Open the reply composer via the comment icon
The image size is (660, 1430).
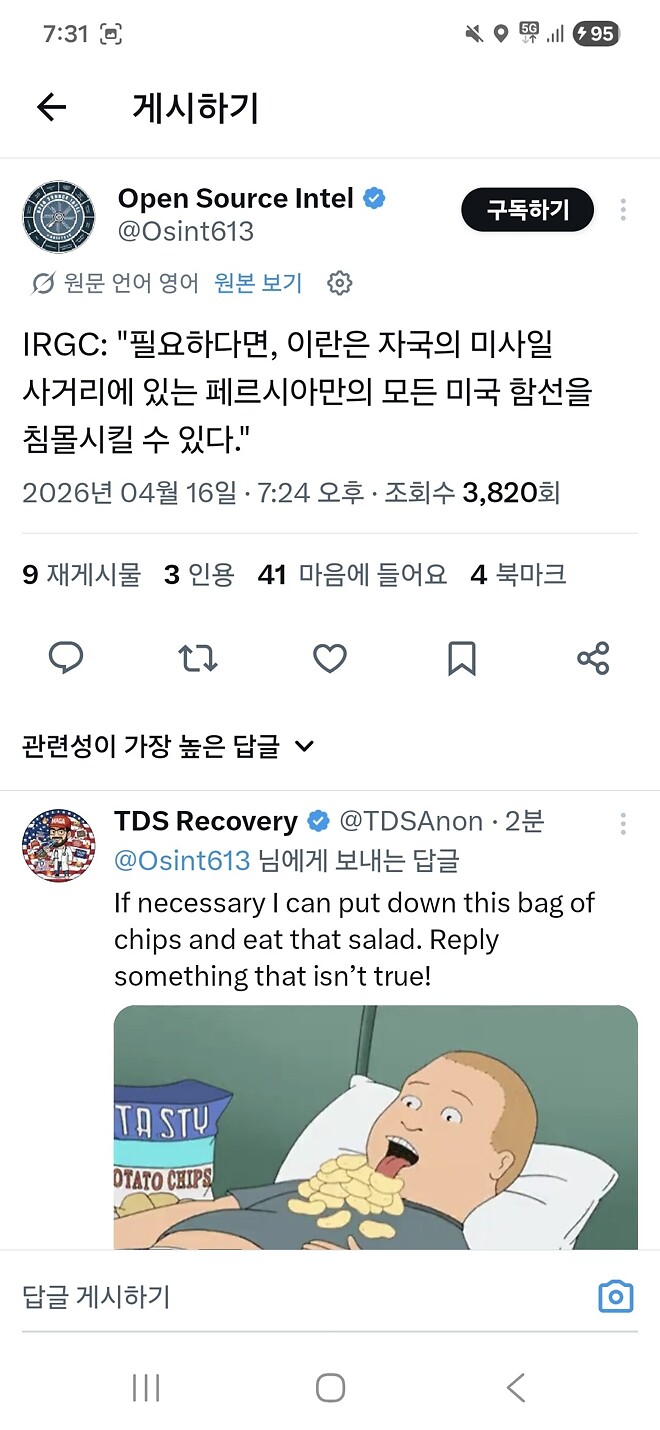point(66,658)
